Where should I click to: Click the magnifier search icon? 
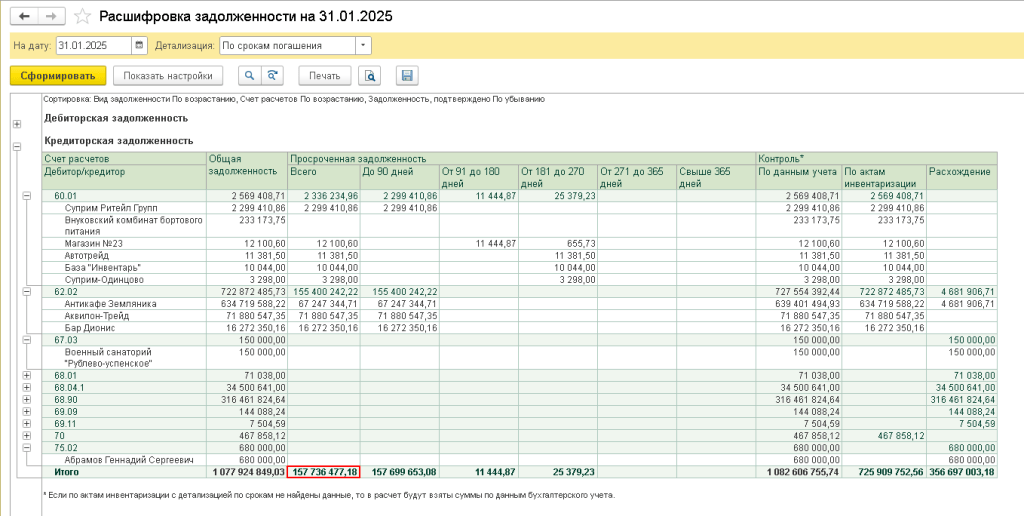tap(249, 75)
